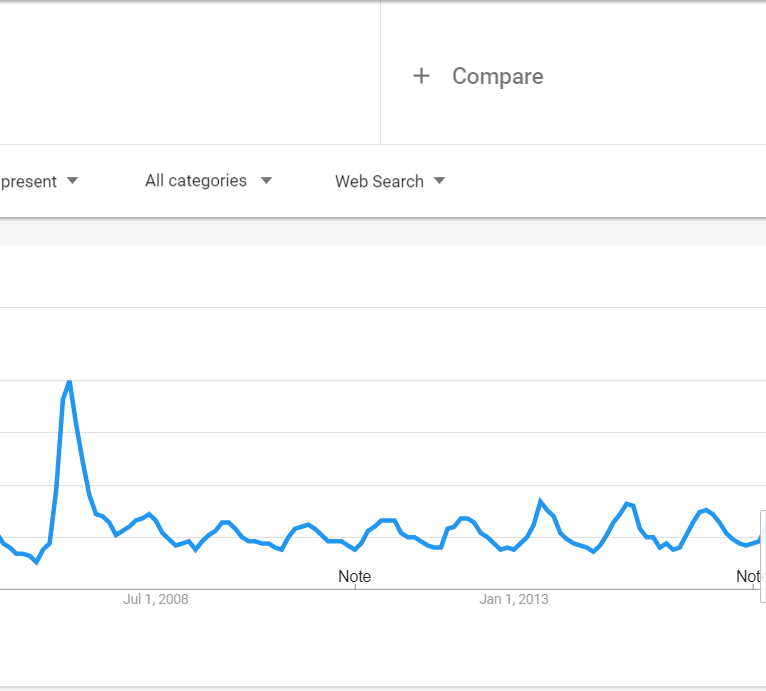The width and height of the screenshot is (766, 691).
Task: Expand the Web Search type dropdown
Action: (x=379, y=181)
